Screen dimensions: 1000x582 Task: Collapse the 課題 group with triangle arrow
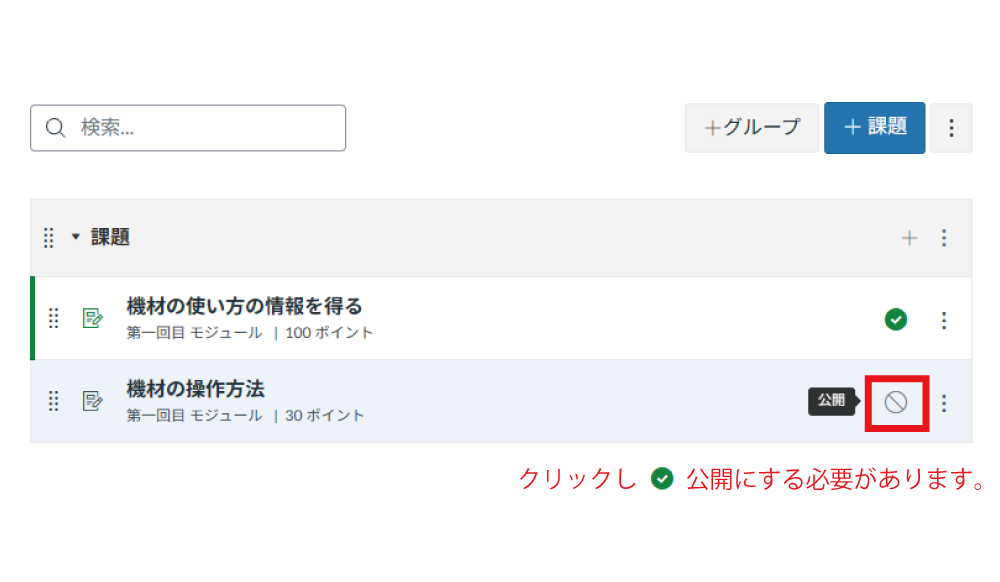pyautogui.click(x=75, y=238)
